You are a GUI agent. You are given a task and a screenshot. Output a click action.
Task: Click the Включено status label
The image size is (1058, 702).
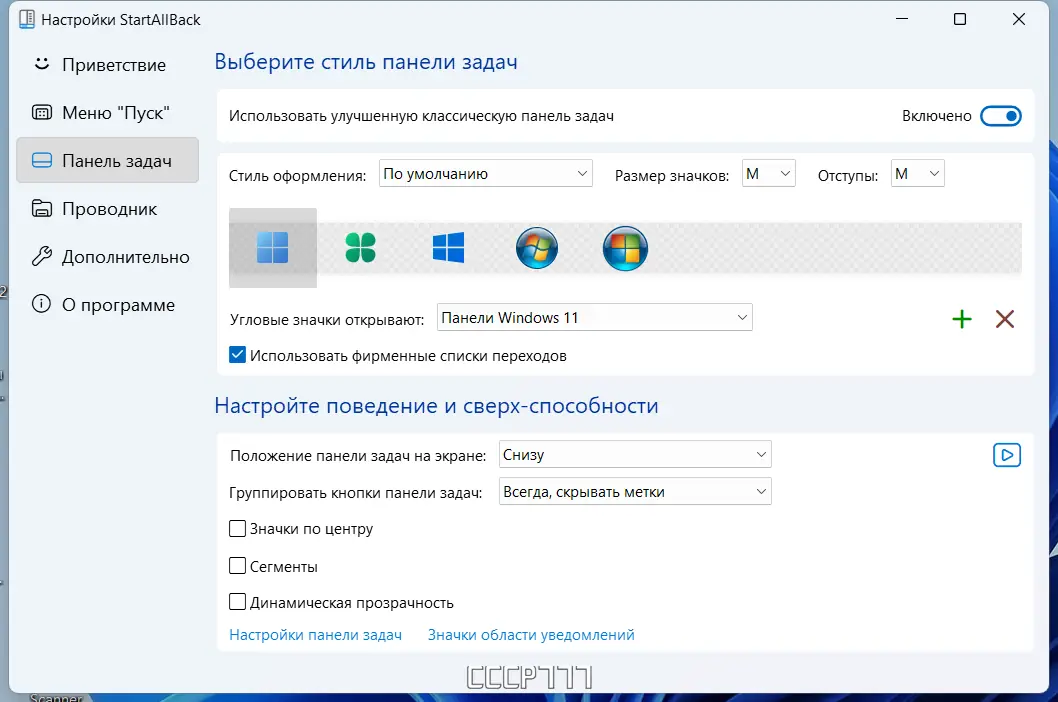[937, 116]
